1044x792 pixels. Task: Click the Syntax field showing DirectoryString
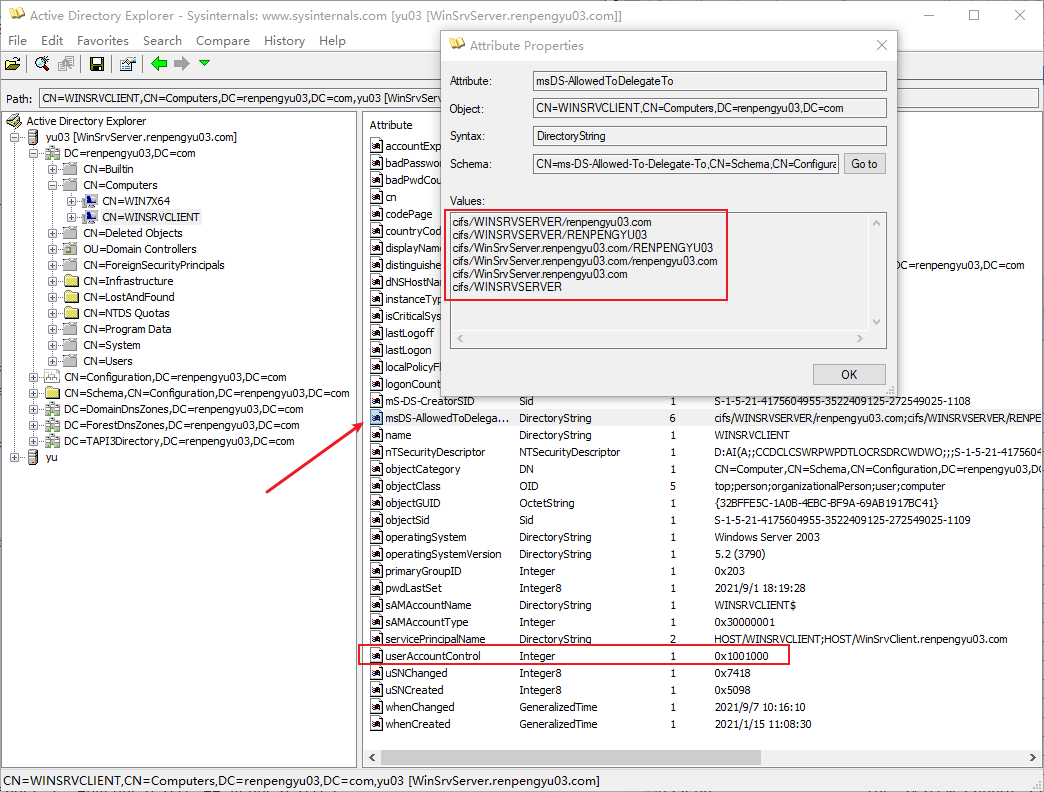coord(710,136)
